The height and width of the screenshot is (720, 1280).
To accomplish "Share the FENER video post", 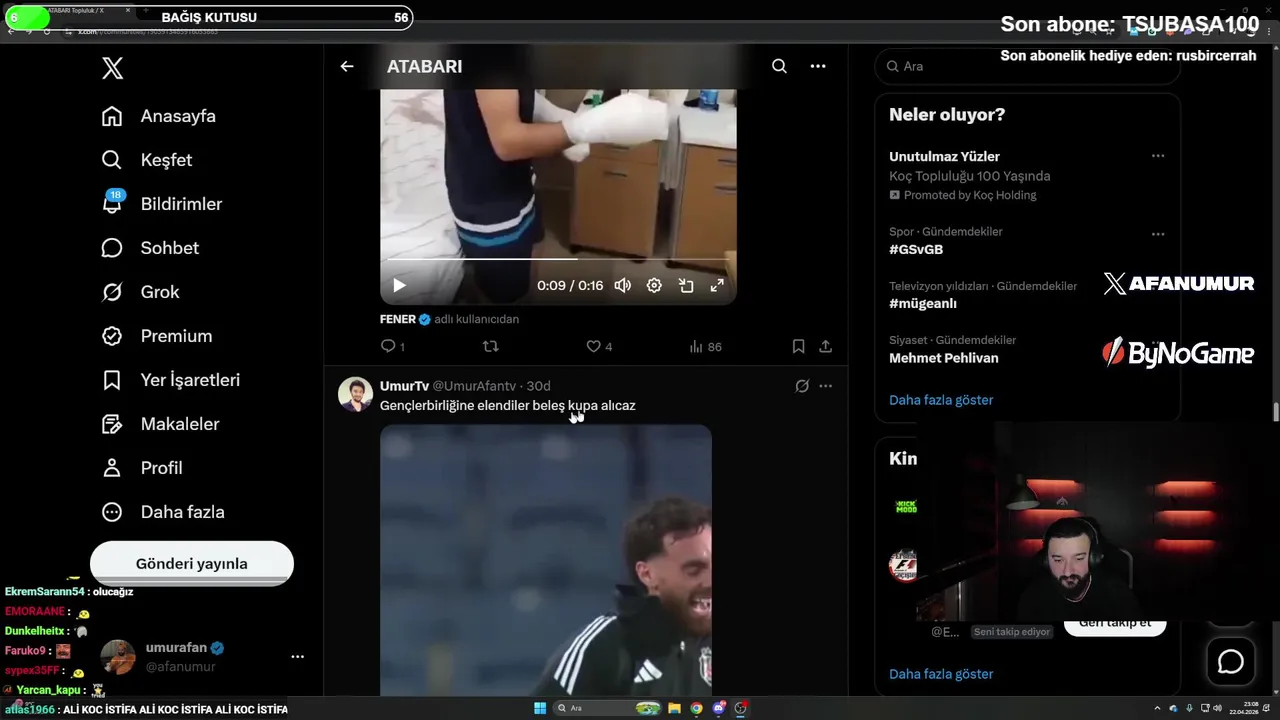I will (x=825, y=346).
